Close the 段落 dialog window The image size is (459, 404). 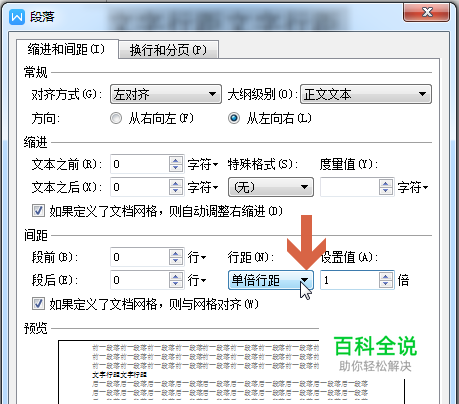click(x=427, y=13)
